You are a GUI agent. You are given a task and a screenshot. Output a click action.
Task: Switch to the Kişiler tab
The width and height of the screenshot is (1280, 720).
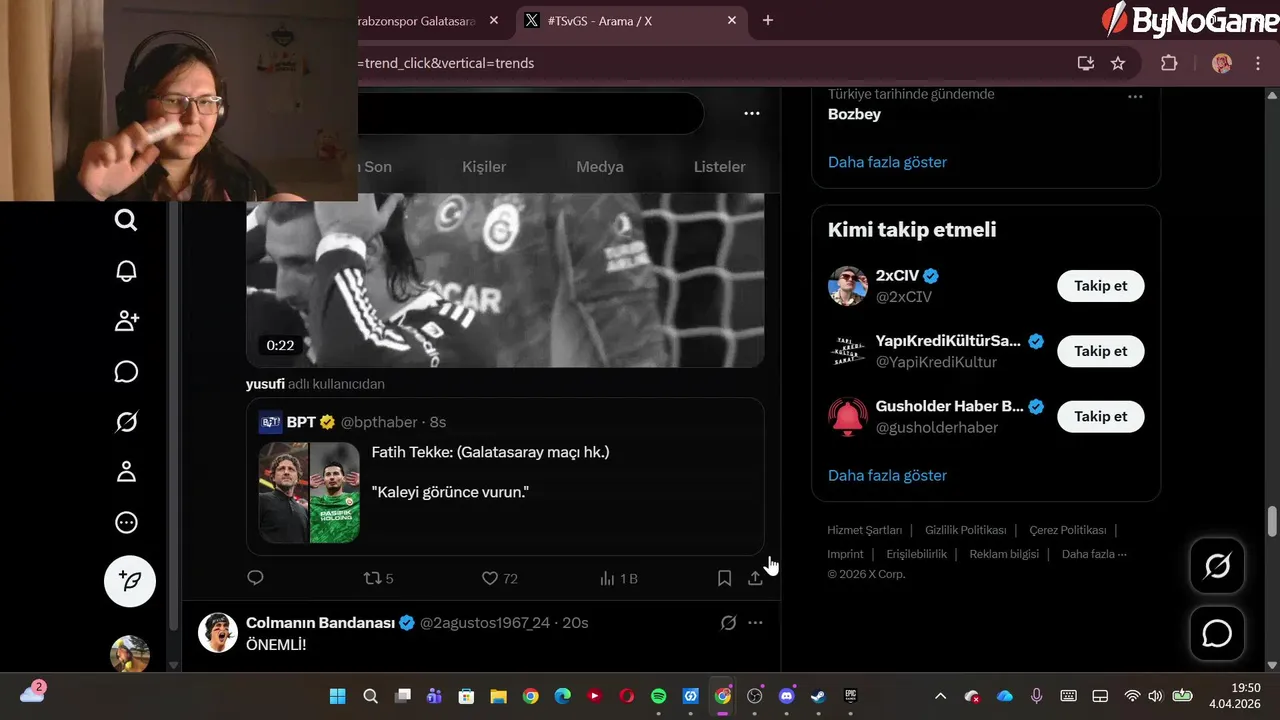point(484,167)
